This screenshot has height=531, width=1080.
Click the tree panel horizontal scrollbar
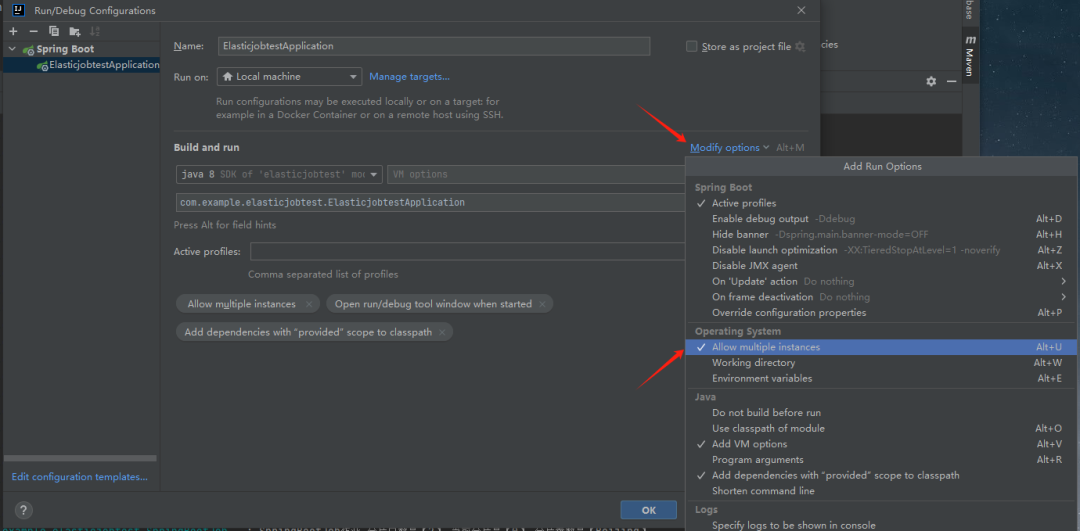click(80, 458)
